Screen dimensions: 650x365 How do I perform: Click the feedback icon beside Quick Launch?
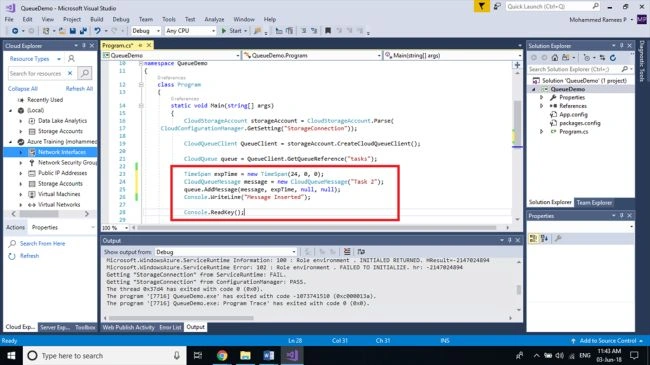(497, 6)
